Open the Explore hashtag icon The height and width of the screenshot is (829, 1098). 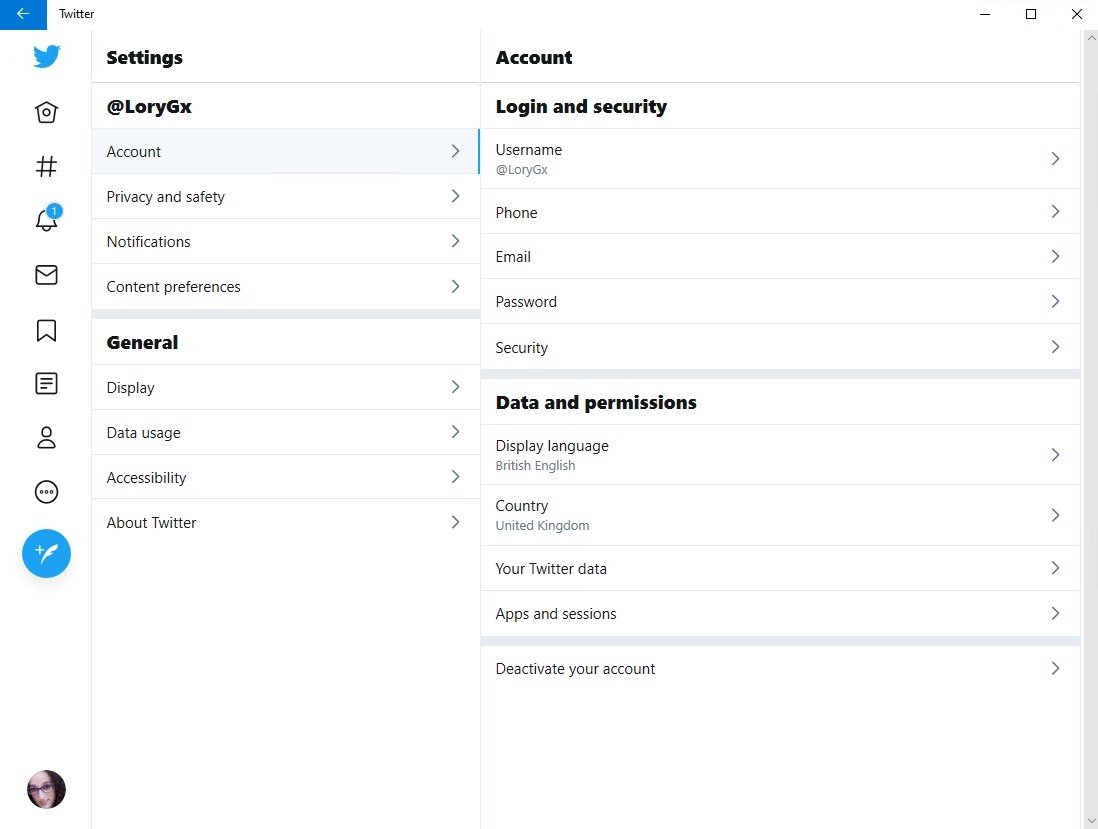(x=46, y=166)
